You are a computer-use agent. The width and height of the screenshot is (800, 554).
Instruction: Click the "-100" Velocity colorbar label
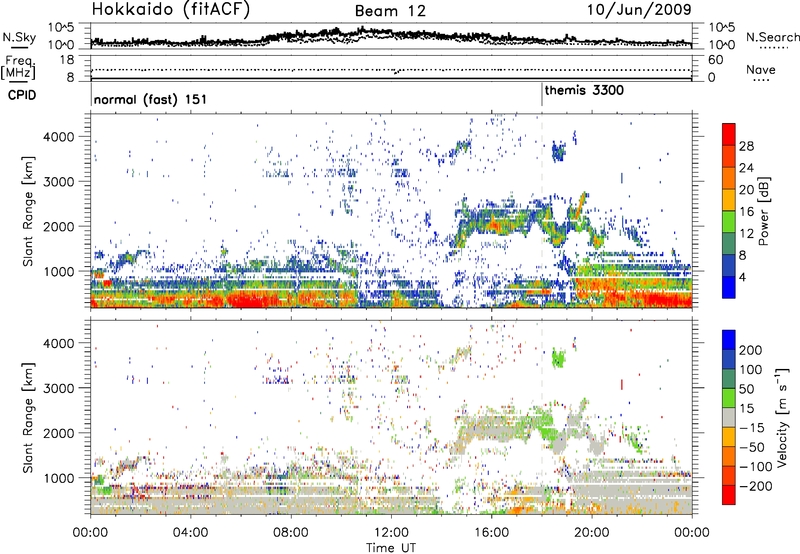coord(756,467)
